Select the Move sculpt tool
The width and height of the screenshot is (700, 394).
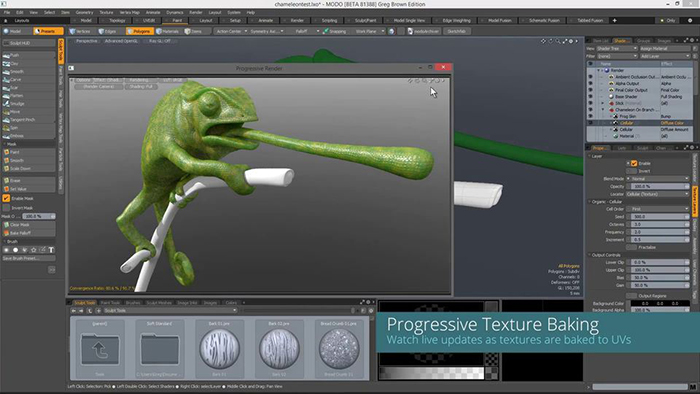point(29,112)
